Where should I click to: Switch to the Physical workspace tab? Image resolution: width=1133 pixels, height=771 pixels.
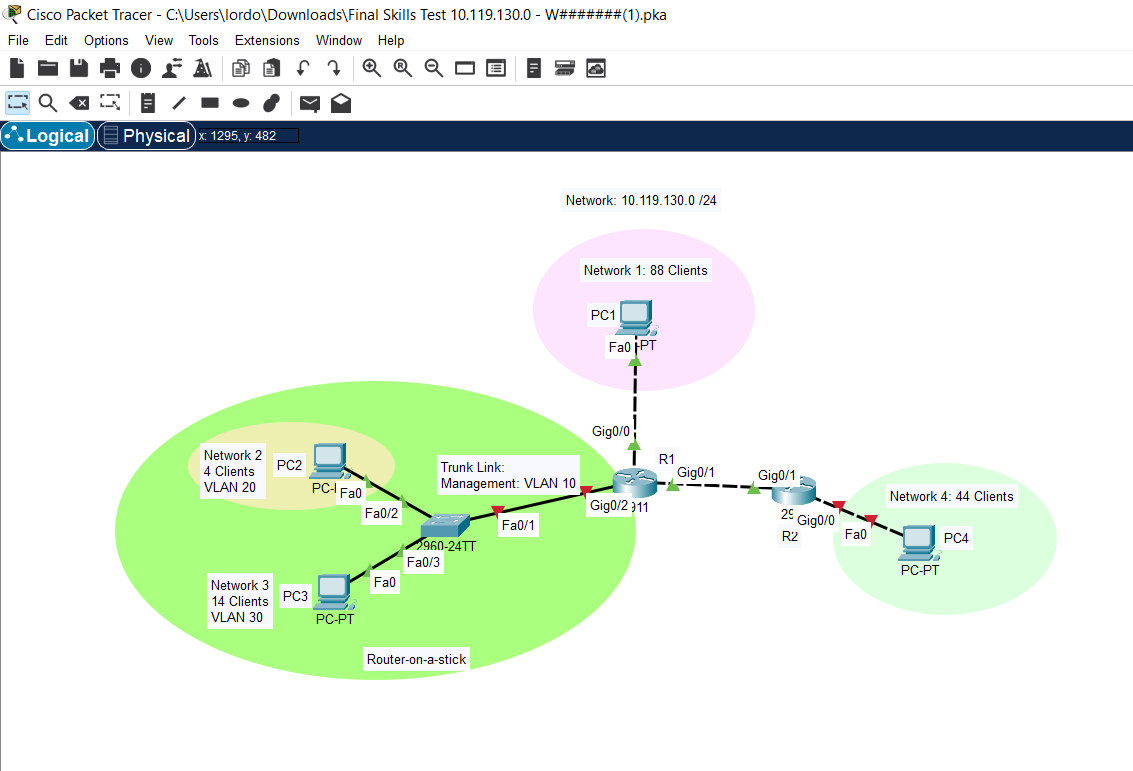[146, 135]
